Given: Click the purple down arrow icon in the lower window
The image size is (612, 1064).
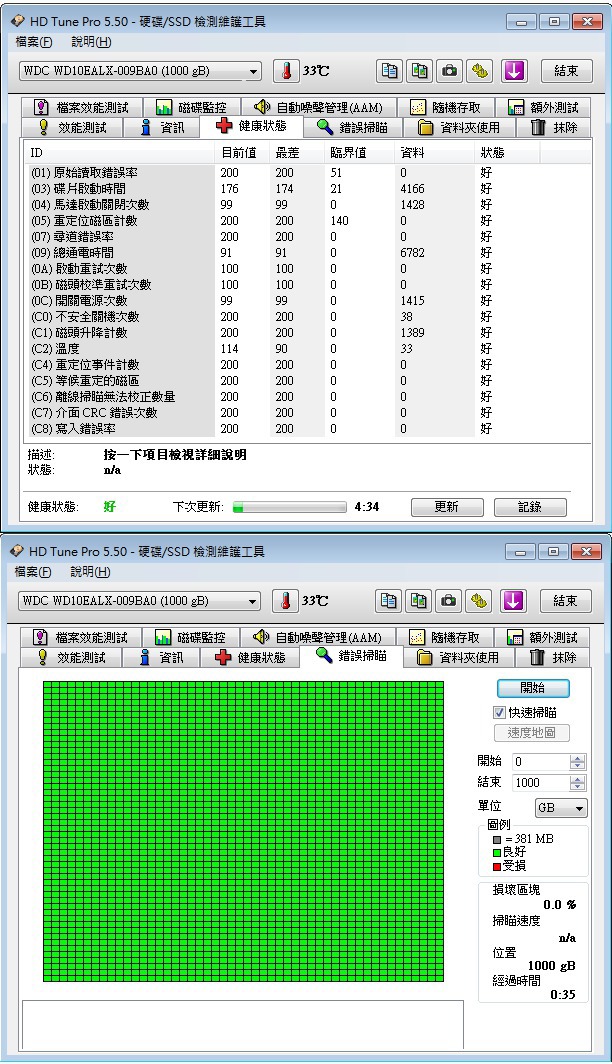Looking at the screenshot, I should coord(513,601).
